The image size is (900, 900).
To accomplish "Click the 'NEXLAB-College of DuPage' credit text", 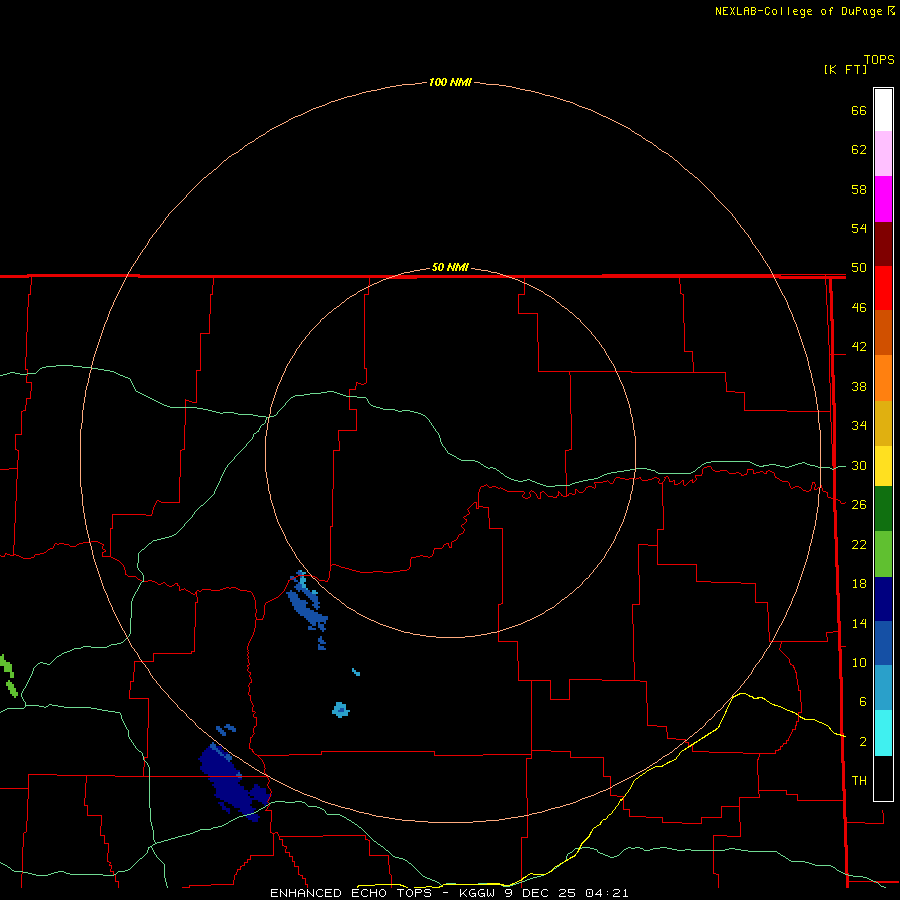I will tap(800, 11).
